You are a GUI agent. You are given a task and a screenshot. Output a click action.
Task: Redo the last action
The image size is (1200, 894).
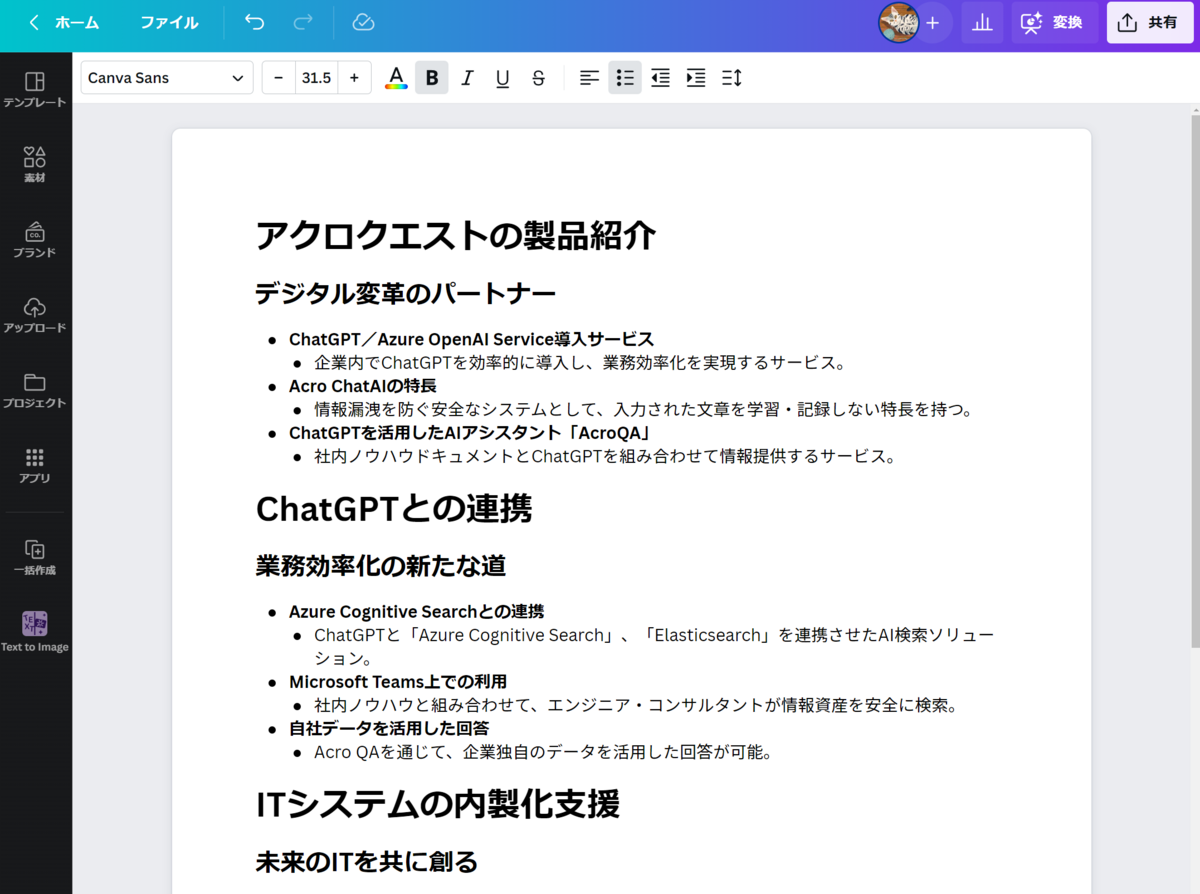tap(302, 22)
